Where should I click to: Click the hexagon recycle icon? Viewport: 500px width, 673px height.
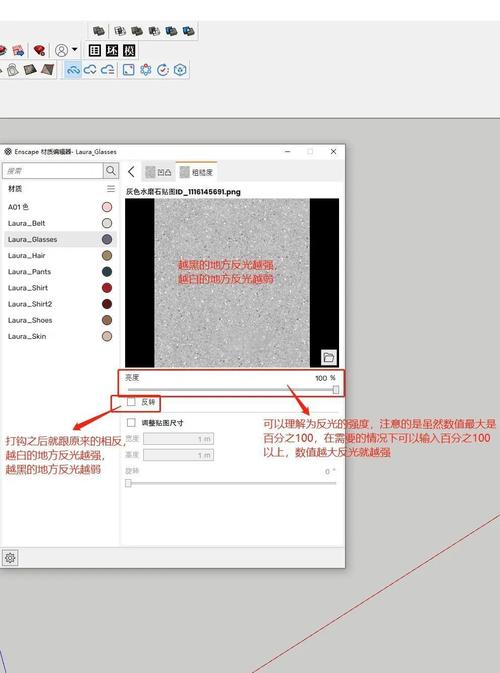click(180, 70)
